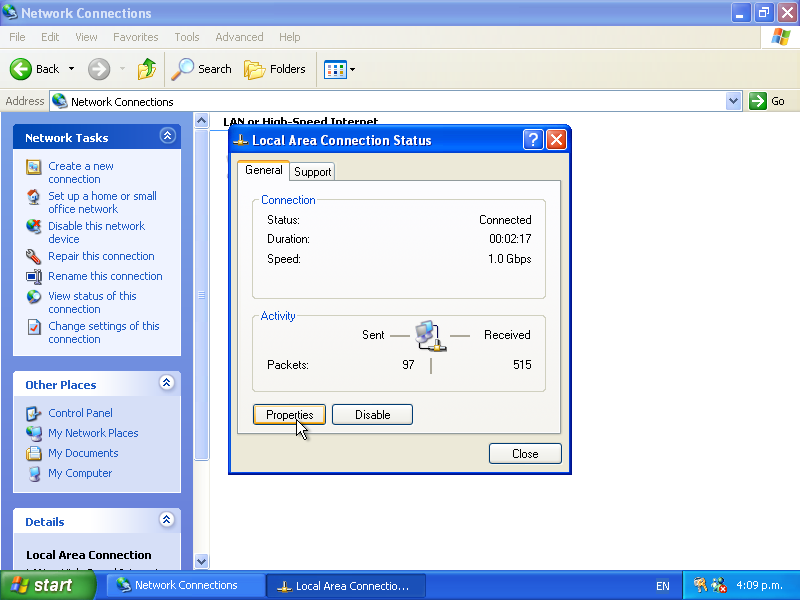
Task: Collapse the Details panel
Action: pyautogui.click(x=167, y=520)
